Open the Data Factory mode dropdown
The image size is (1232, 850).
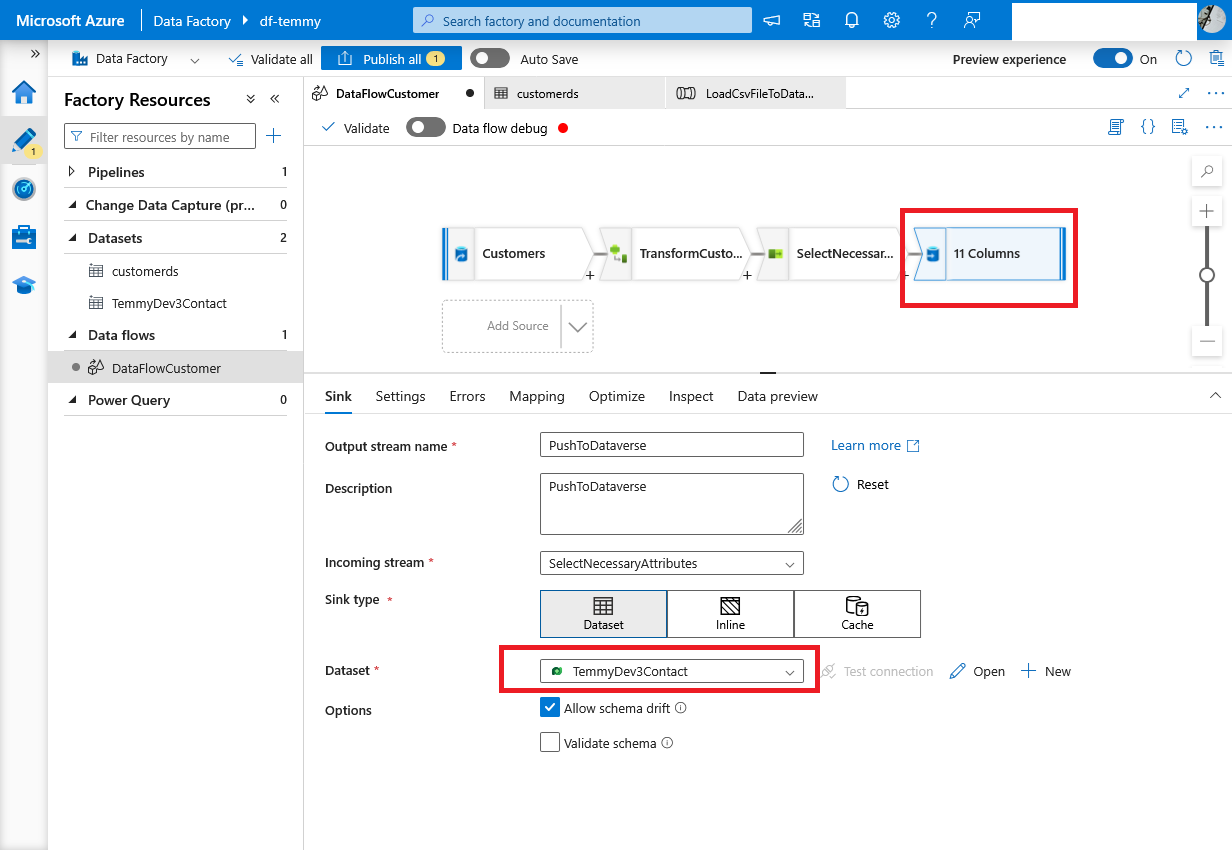pyautogui.click(x=135, y=59)
